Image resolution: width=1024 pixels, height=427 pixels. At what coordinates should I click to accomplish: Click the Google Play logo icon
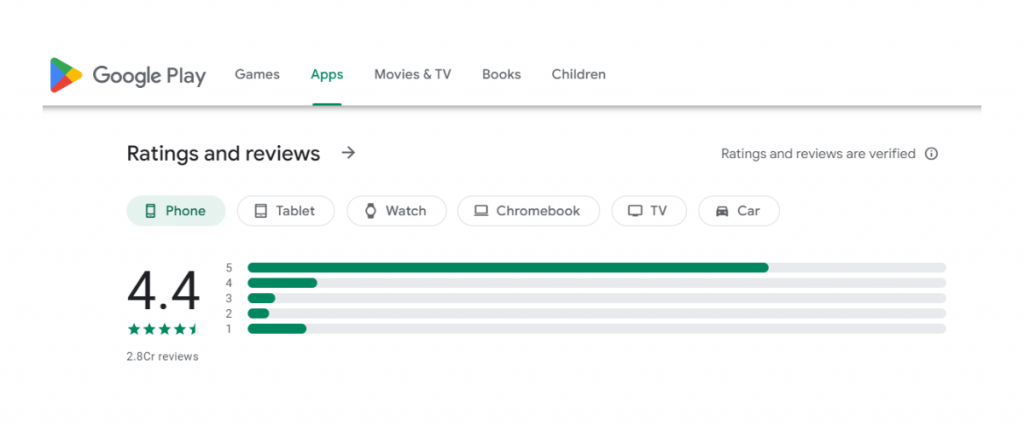[66, 75]
